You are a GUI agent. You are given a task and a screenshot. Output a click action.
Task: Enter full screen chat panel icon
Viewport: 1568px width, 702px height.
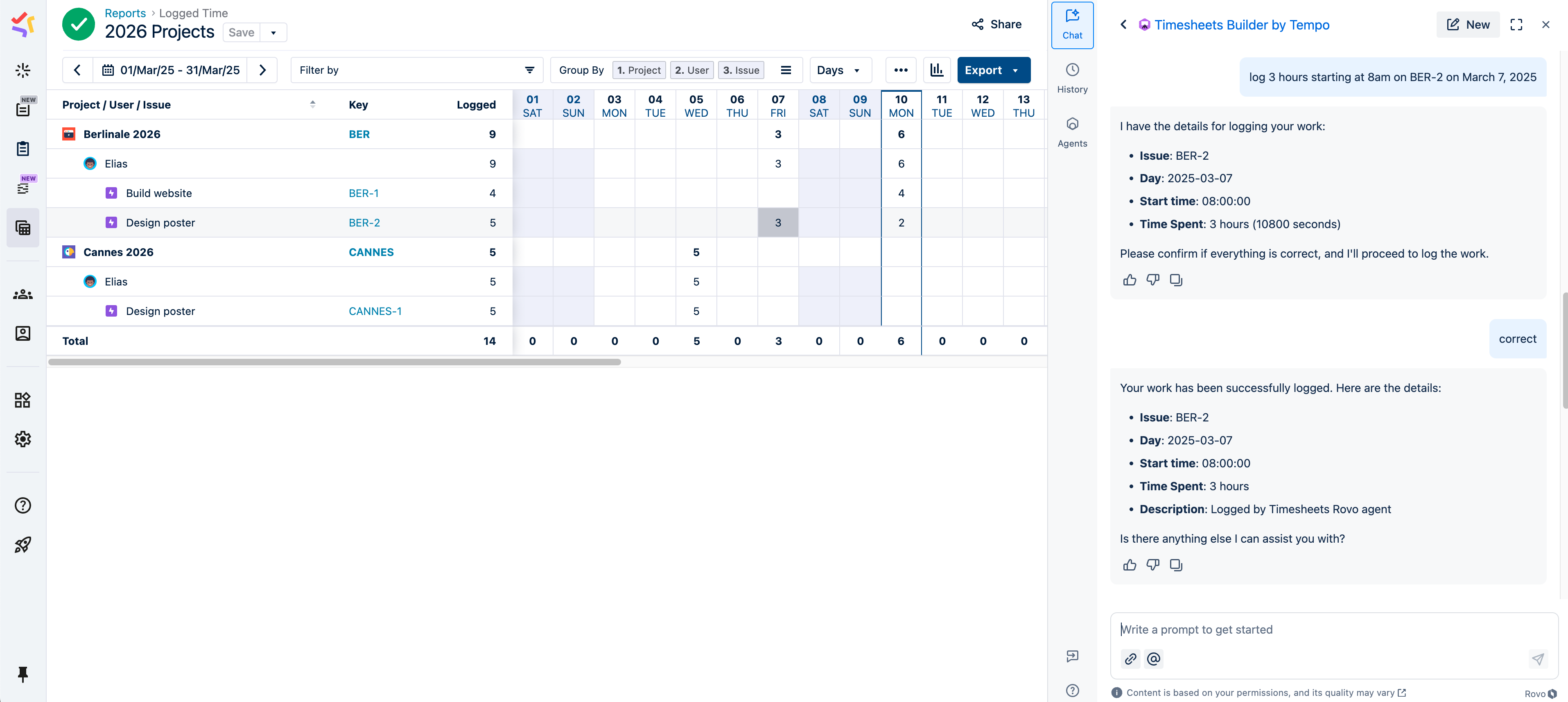pos(1516,25)
